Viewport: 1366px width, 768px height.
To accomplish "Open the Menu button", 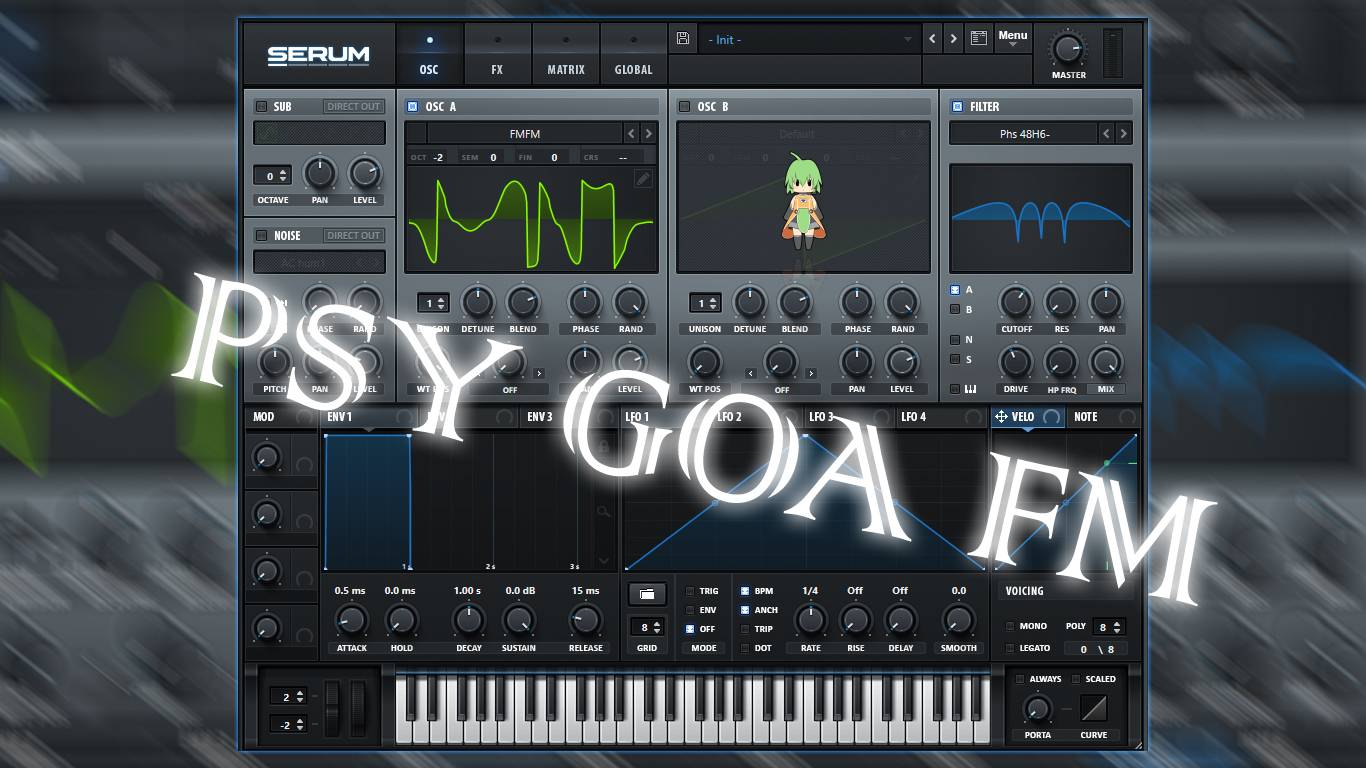I will 1012,38.
